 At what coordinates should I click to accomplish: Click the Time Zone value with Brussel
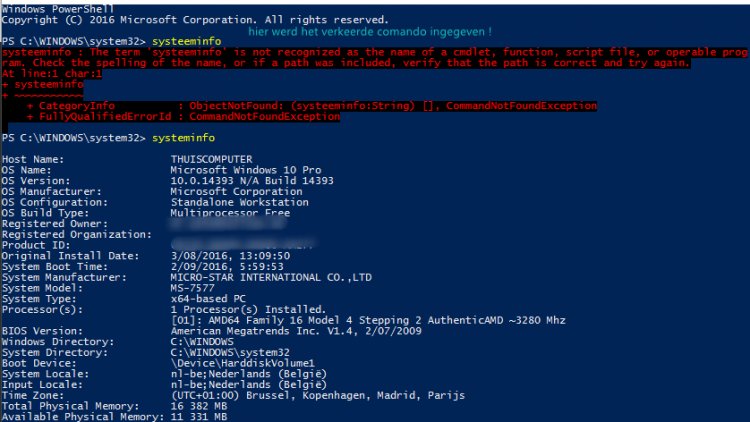pyautogui.click(x=317, y=395)
